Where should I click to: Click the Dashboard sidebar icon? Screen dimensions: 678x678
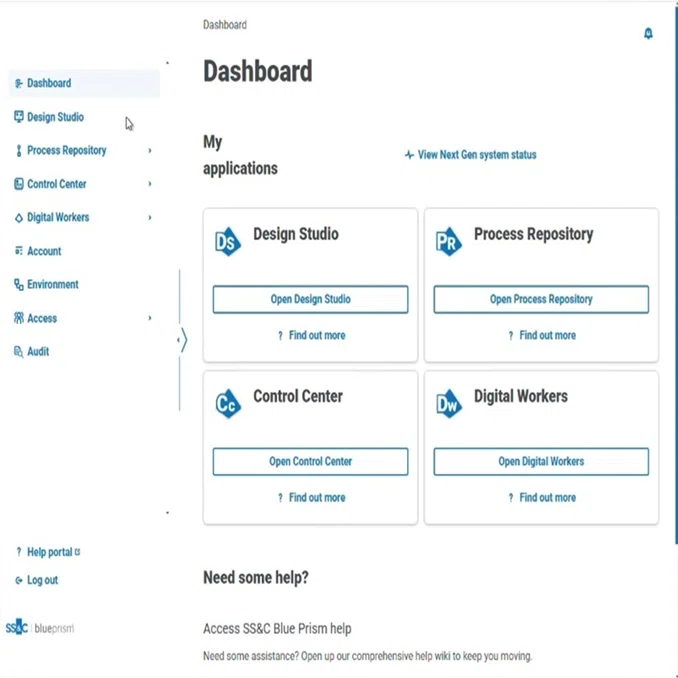(x=18, y=83)
